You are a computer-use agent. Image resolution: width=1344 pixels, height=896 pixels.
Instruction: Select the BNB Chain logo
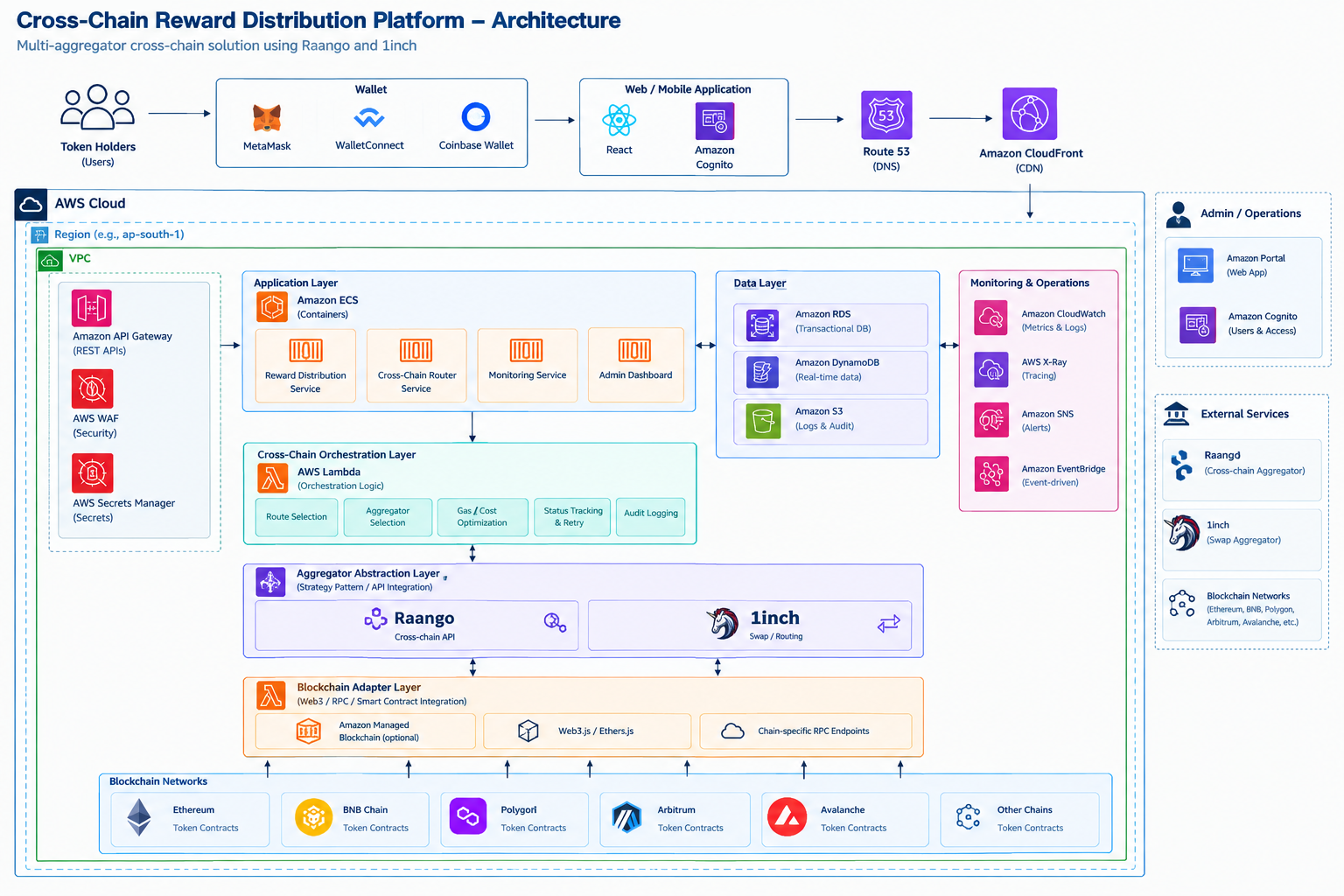tap(313, 817)
